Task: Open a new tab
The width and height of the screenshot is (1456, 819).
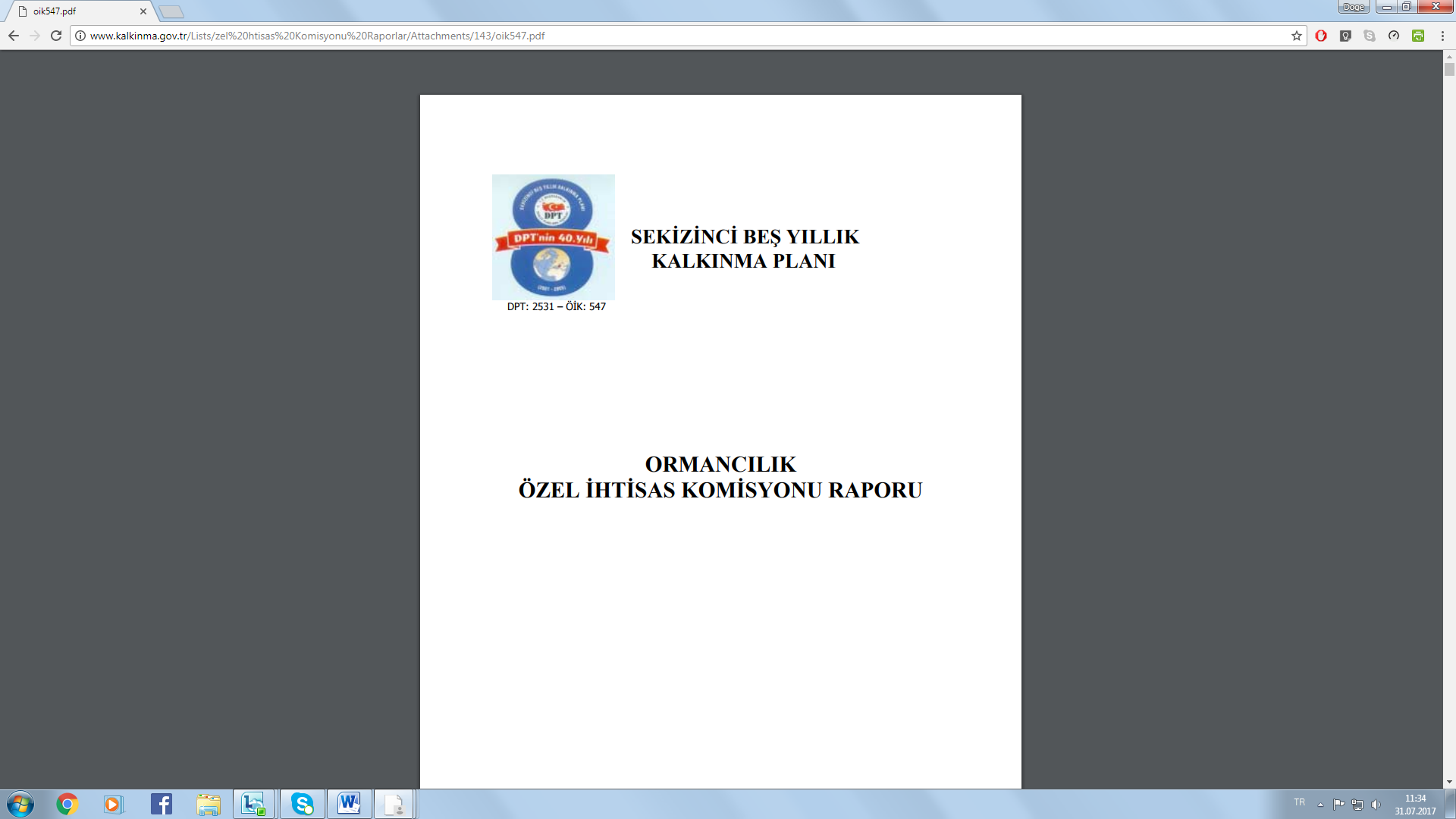Action: [172, 11]
